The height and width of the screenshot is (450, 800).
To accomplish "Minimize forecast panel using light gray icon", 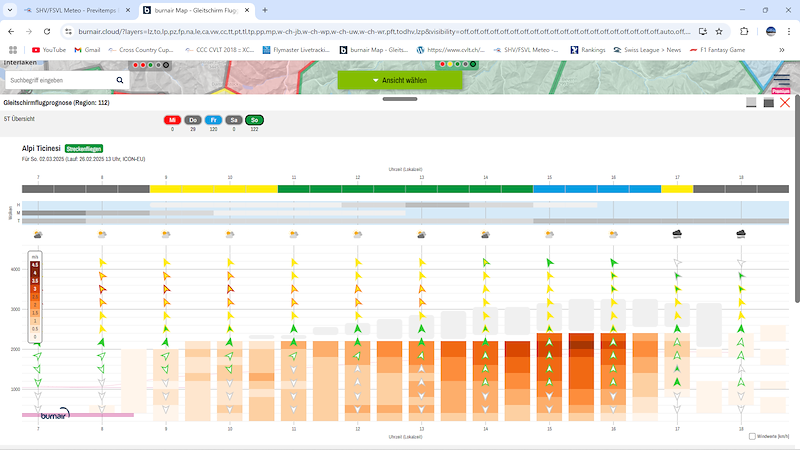I will tap(751, 103).
